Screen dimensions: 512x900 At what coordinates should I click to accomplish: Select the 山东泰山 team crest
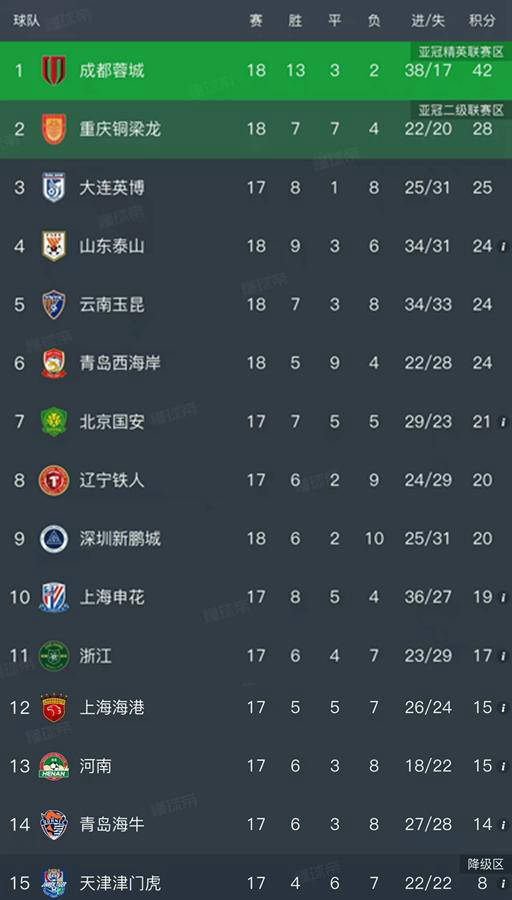click(54, 246)
